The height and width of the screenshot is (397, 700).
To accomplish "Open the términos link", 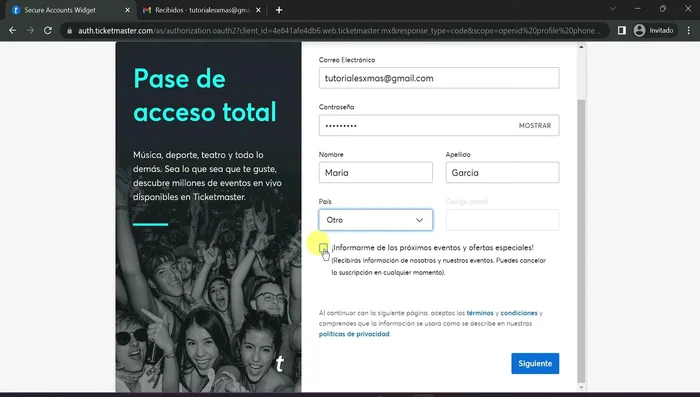I will click(x=480, y=313).
